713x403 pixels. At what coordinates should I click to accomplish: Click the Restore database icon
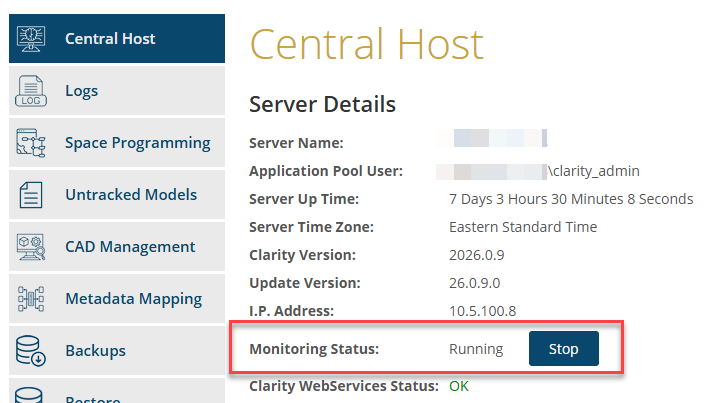coord(32,395)
